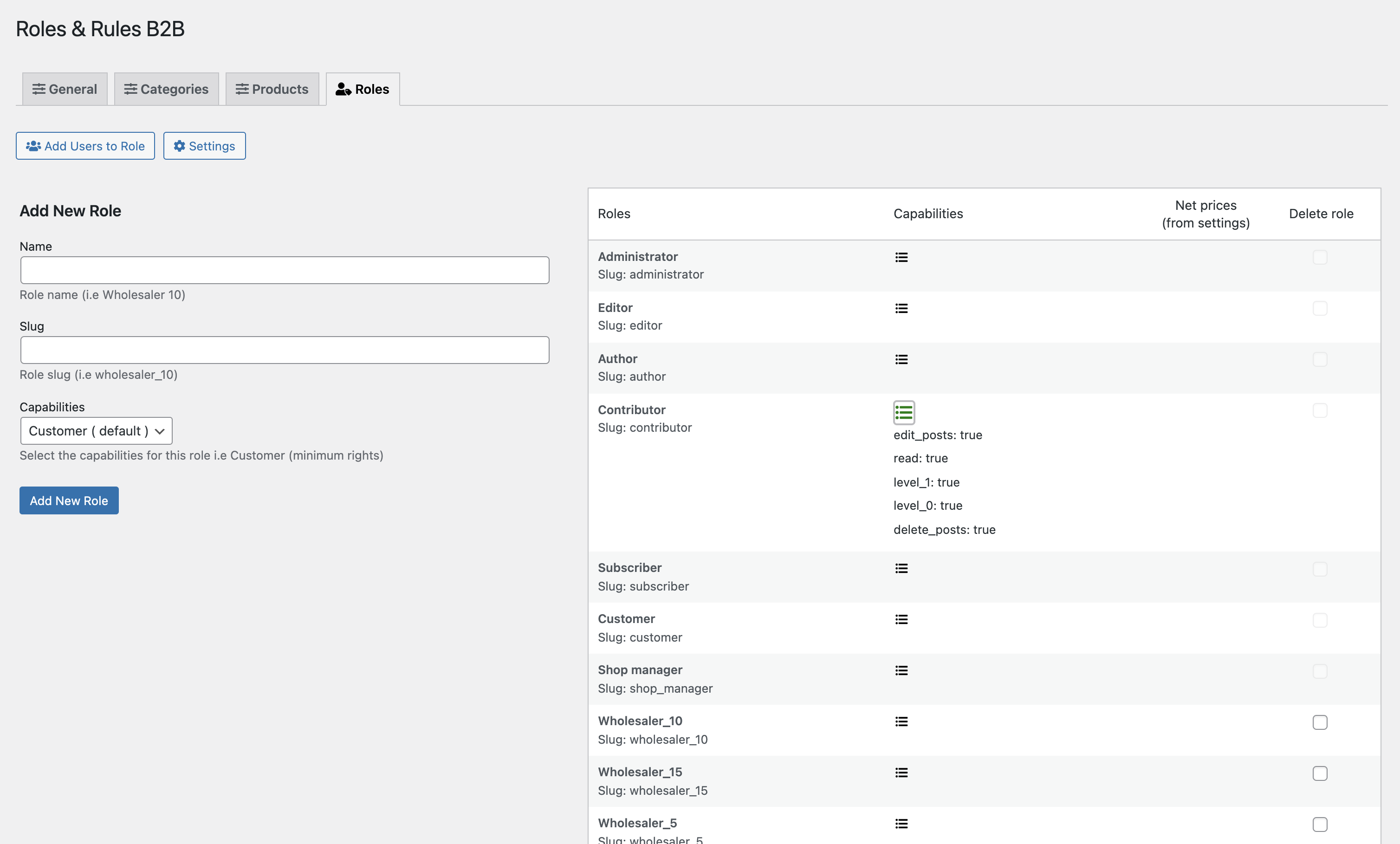Check delete box for Wholesaler_15 role
Image resolution: width=1400 pixels, height=844 pixels.
pos(1319,773)
